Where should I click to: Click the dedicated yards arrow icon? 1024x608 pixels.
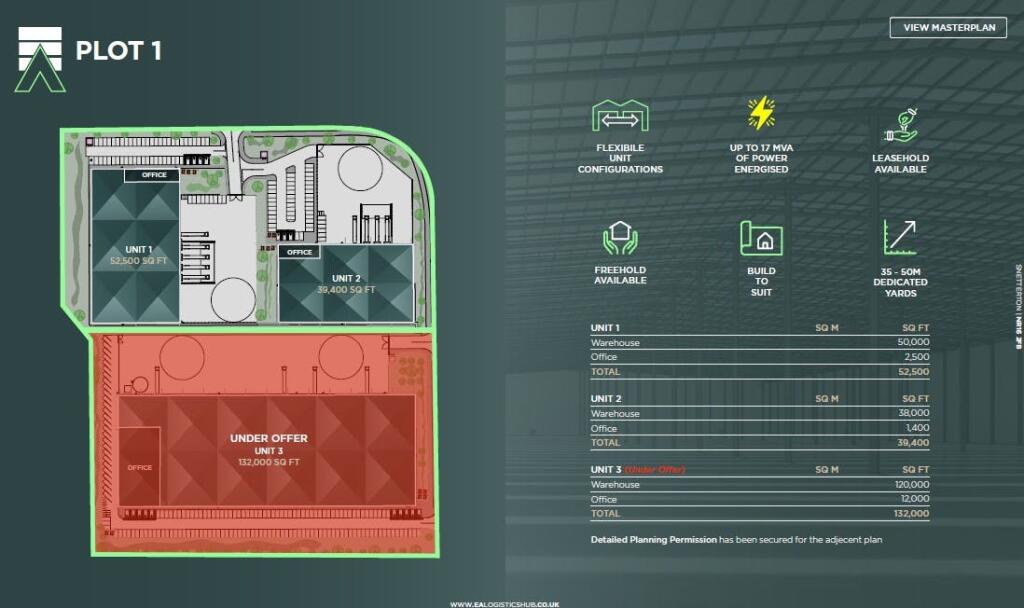pos(900,238)
